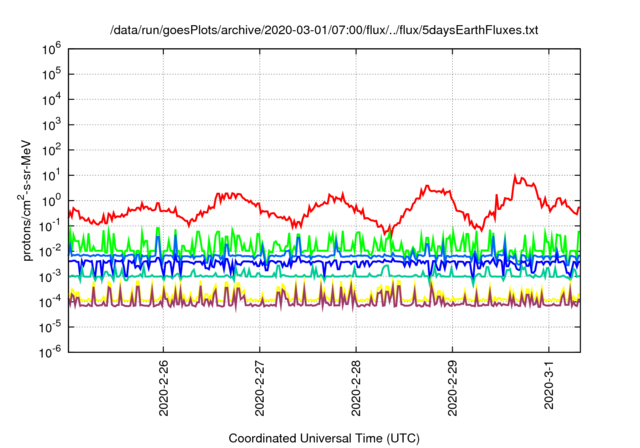The image size is (640, 448).
Task: Click the protons/cm²-s-sr-MeV y-axis title
Action: (x=25, y=200)
